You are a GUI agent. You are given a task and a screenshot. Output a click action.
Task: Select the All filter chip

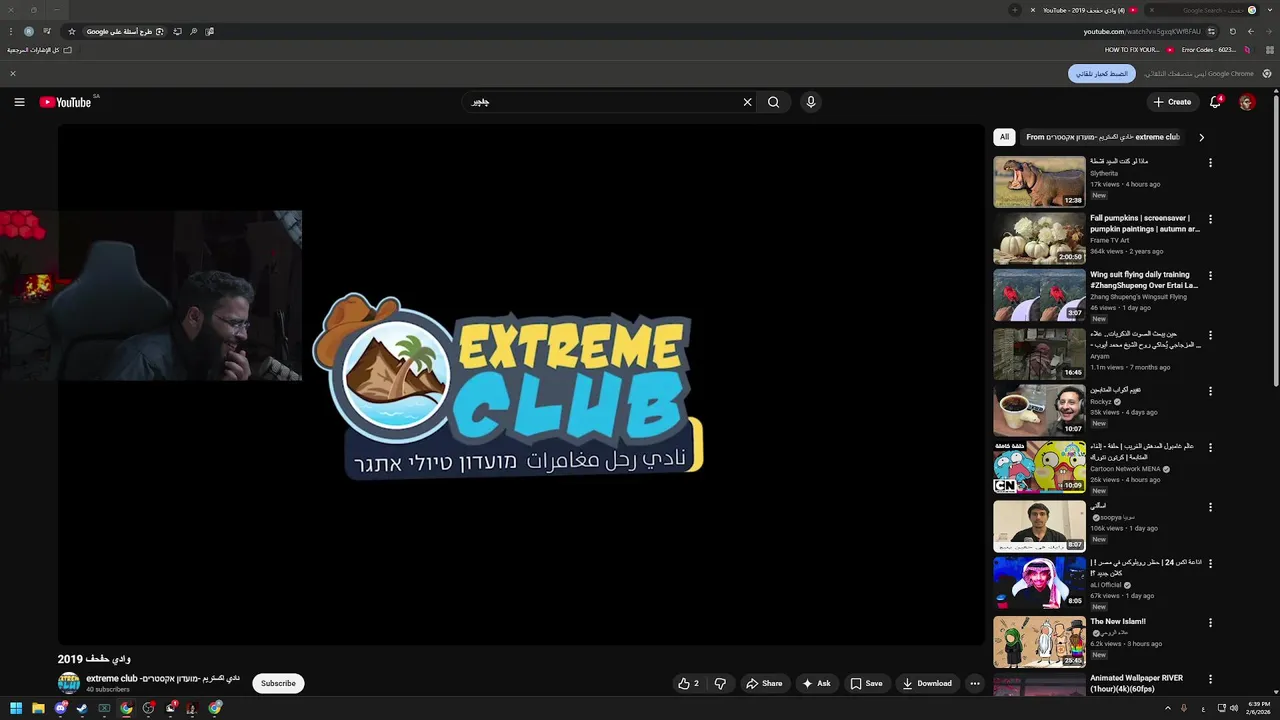[x=1004, y=137]
